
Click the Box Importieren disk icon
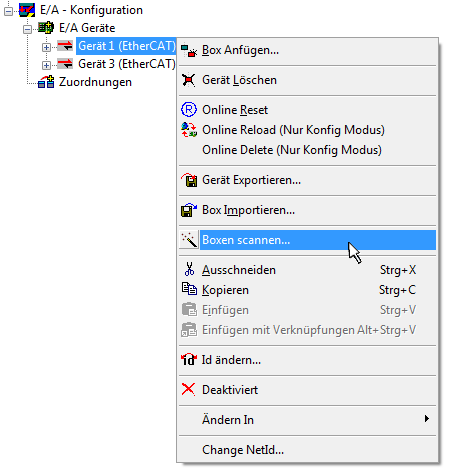point(189,210)
